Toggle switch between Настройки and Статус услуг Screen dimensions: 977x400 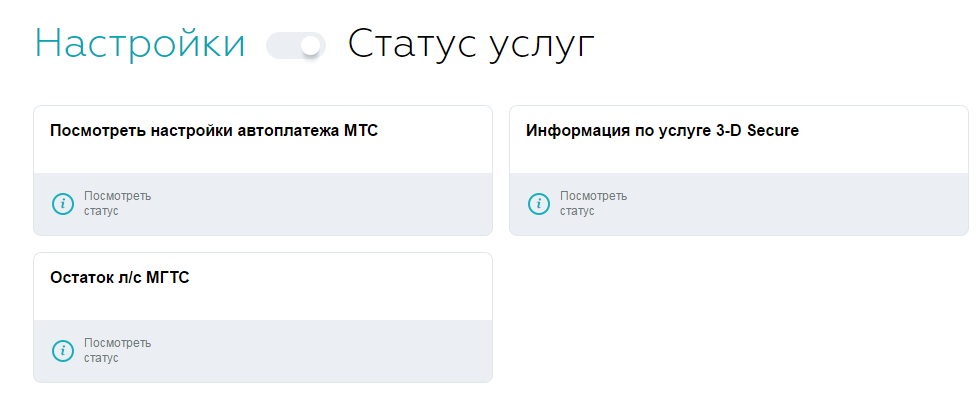[296, 46]
